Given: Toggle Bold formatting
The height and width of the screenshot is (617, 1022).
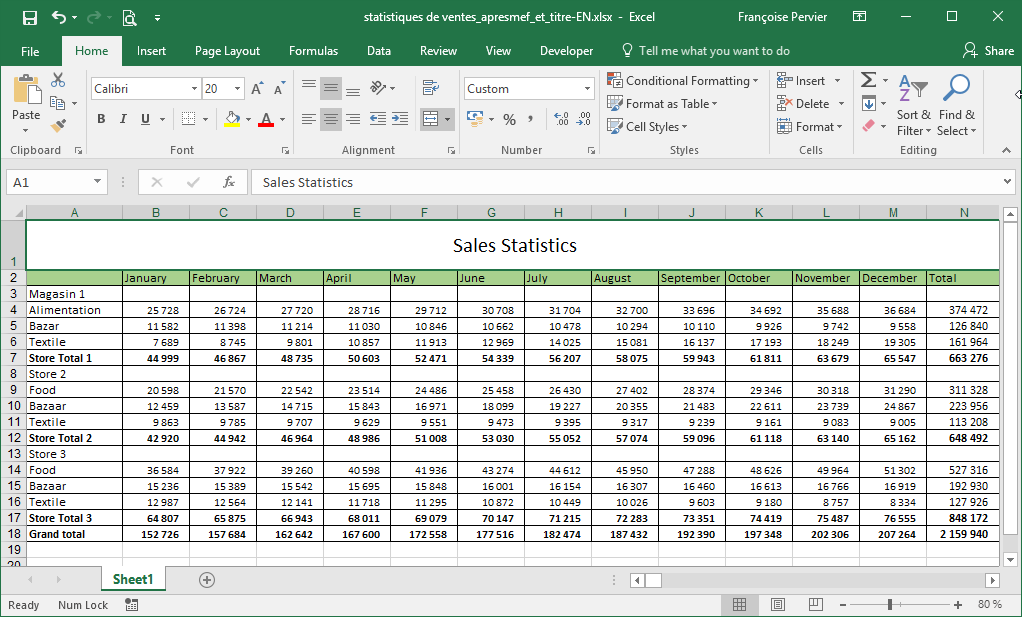Looking at the screenshot, I should [x=101, y=119].
